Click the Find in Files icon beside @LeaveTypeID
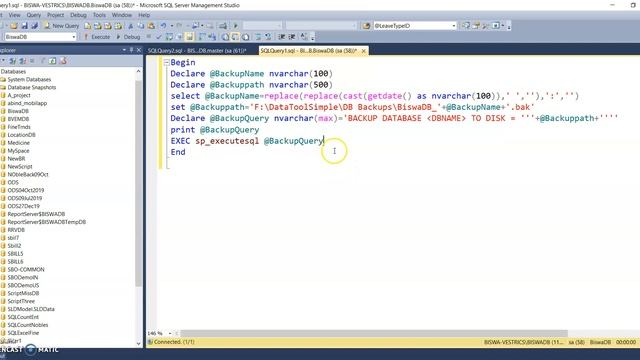This screenshot has height=360, width=640. (366, 26)
